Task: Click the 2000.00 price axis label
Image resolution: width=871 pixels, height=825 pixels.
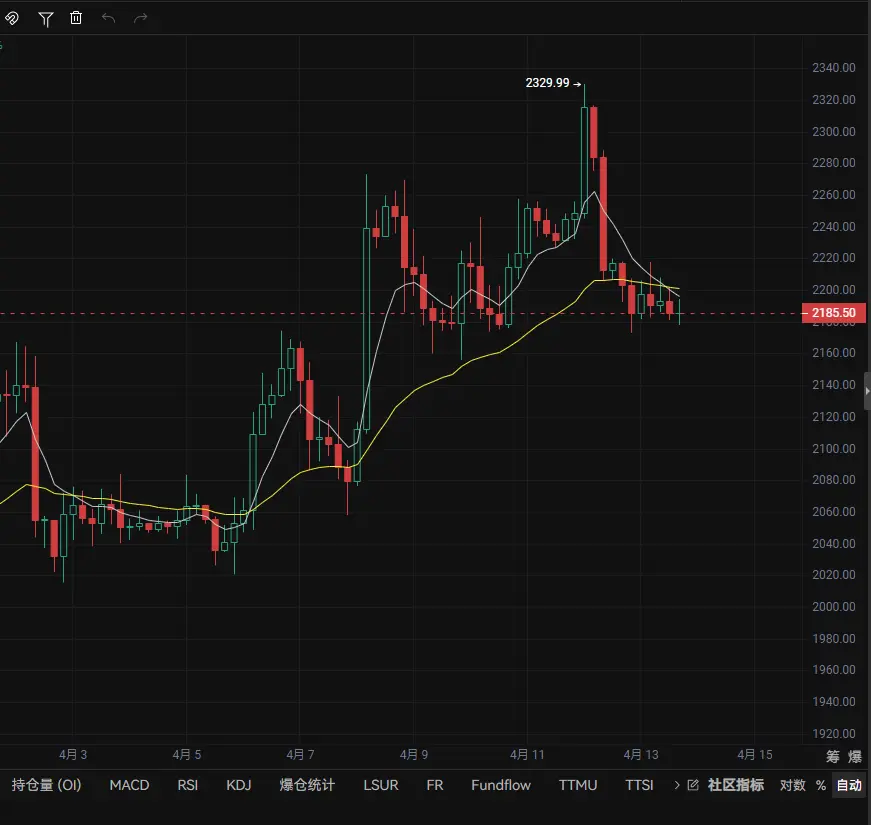Action: (833, 607)
